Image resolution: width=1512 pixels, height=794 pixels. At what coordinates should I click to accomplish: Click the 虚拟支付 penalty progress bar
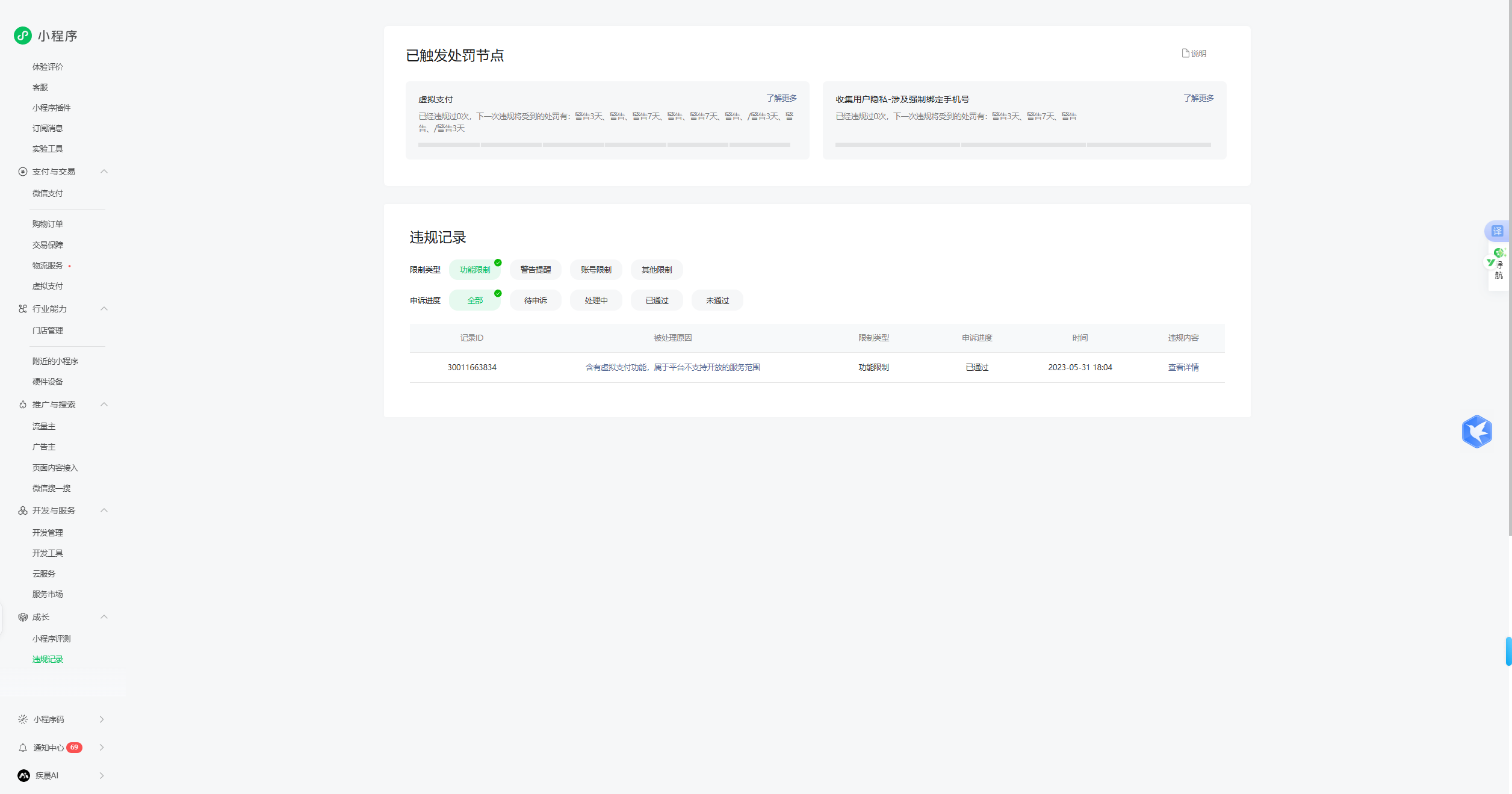(x=604, y=145)
